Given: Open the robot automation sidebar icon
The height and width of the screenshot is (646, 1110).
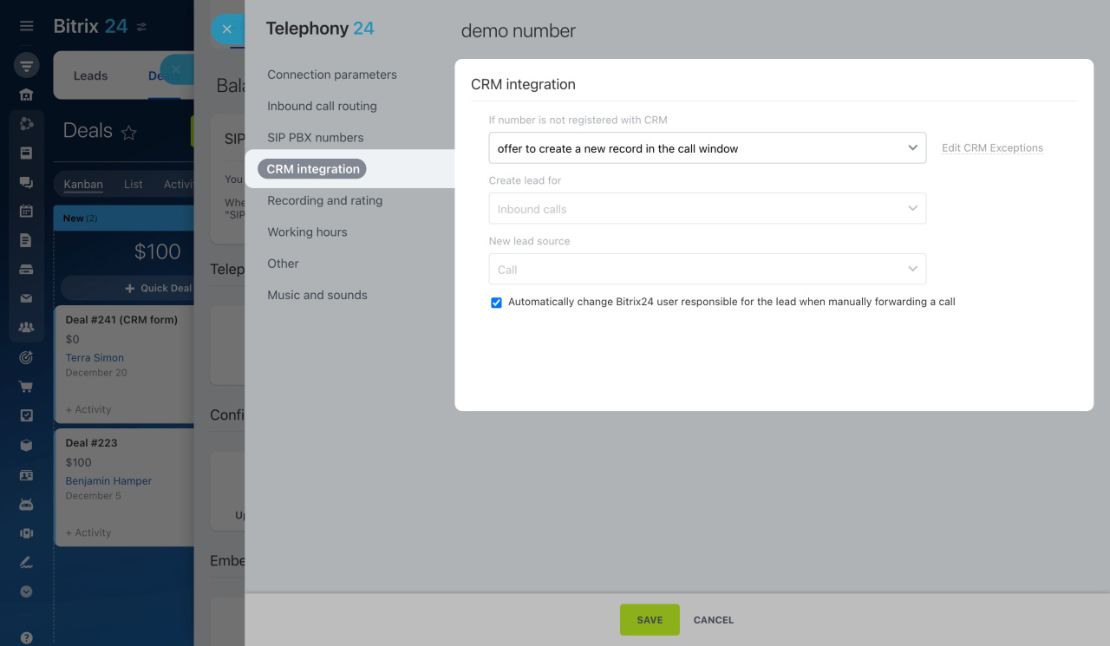Looking at the screenshot, I should (26, 504).
